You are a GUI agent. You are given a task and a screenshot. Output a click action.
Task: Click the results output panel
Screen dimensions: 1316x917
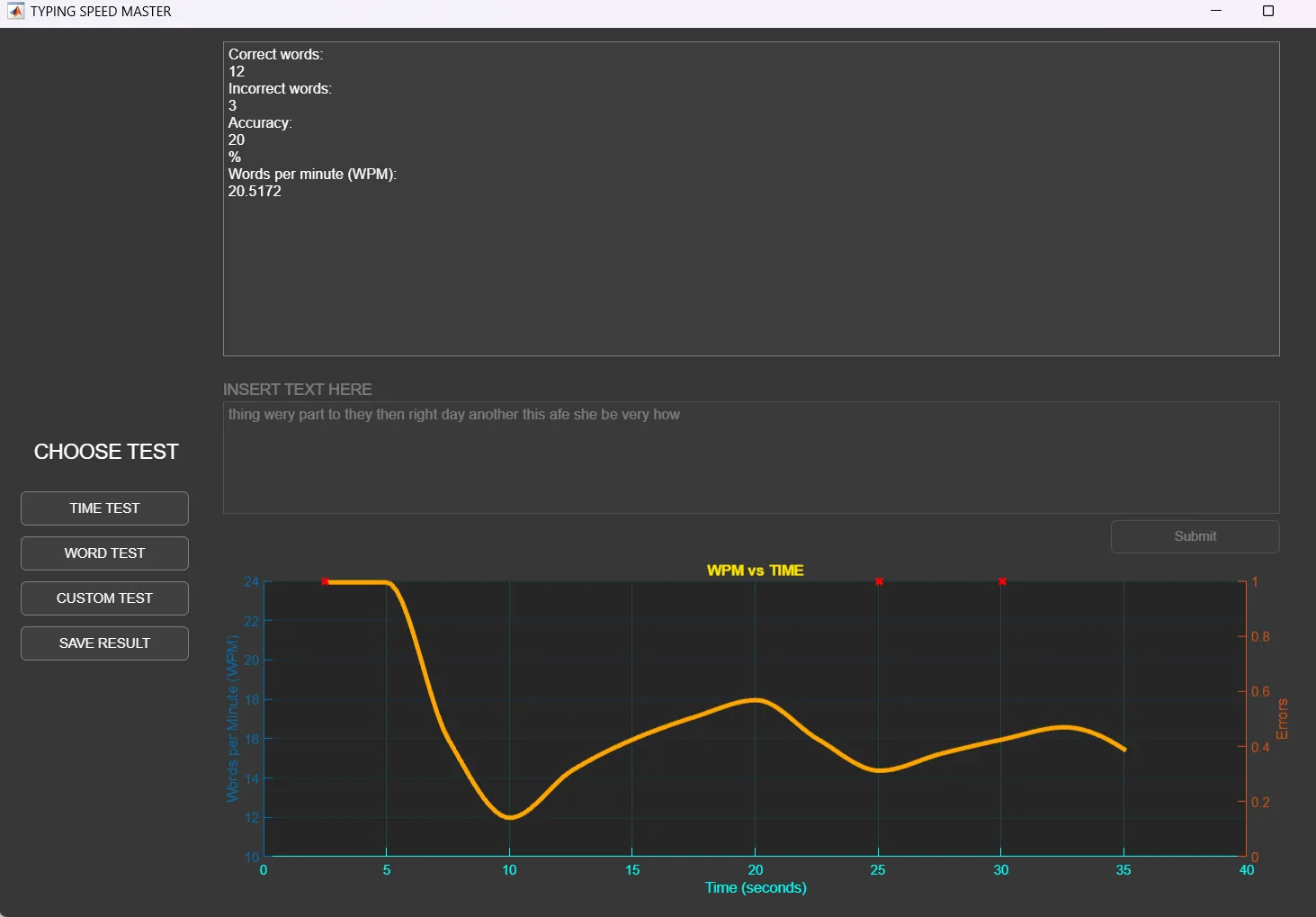pyautogui.click(x=751, y=199)
